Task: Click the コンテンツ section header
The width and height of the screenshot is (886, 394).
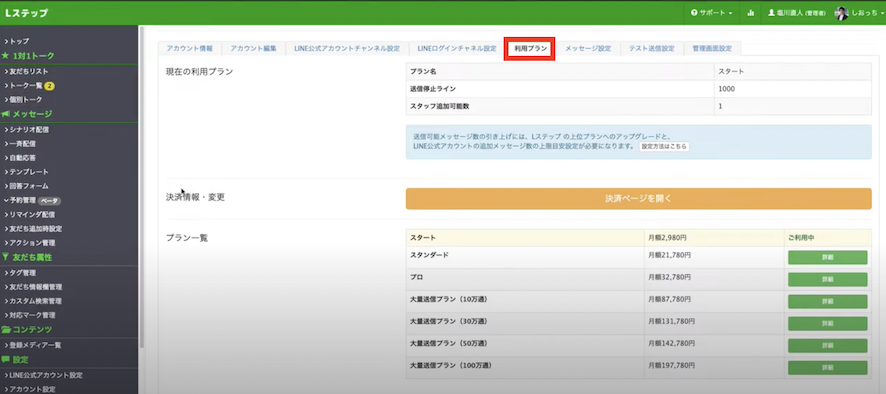Action: pos(27,330)
